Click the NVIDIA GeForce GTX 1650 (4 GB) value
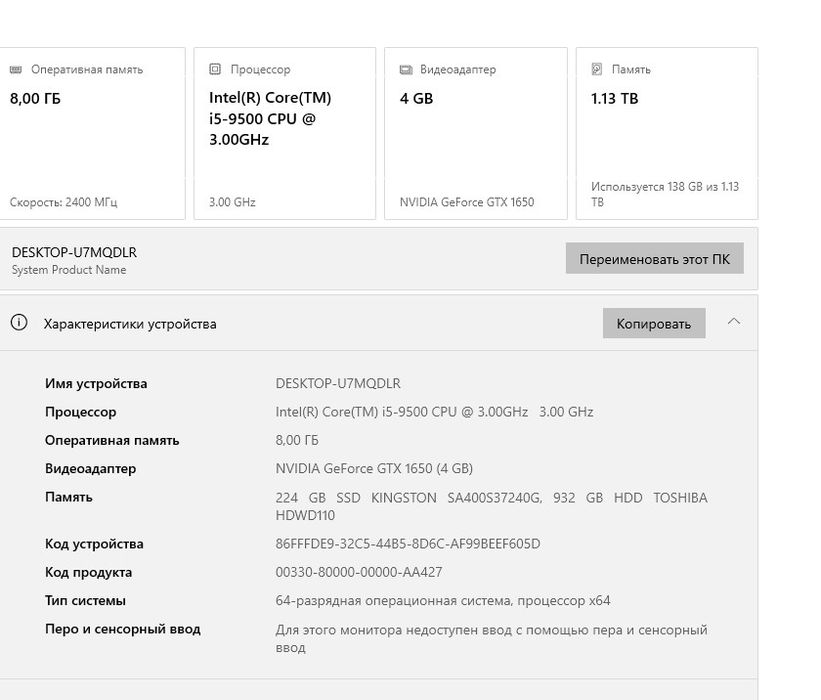The height and width of the screenshot is (700, 821). tap(374, 468)
